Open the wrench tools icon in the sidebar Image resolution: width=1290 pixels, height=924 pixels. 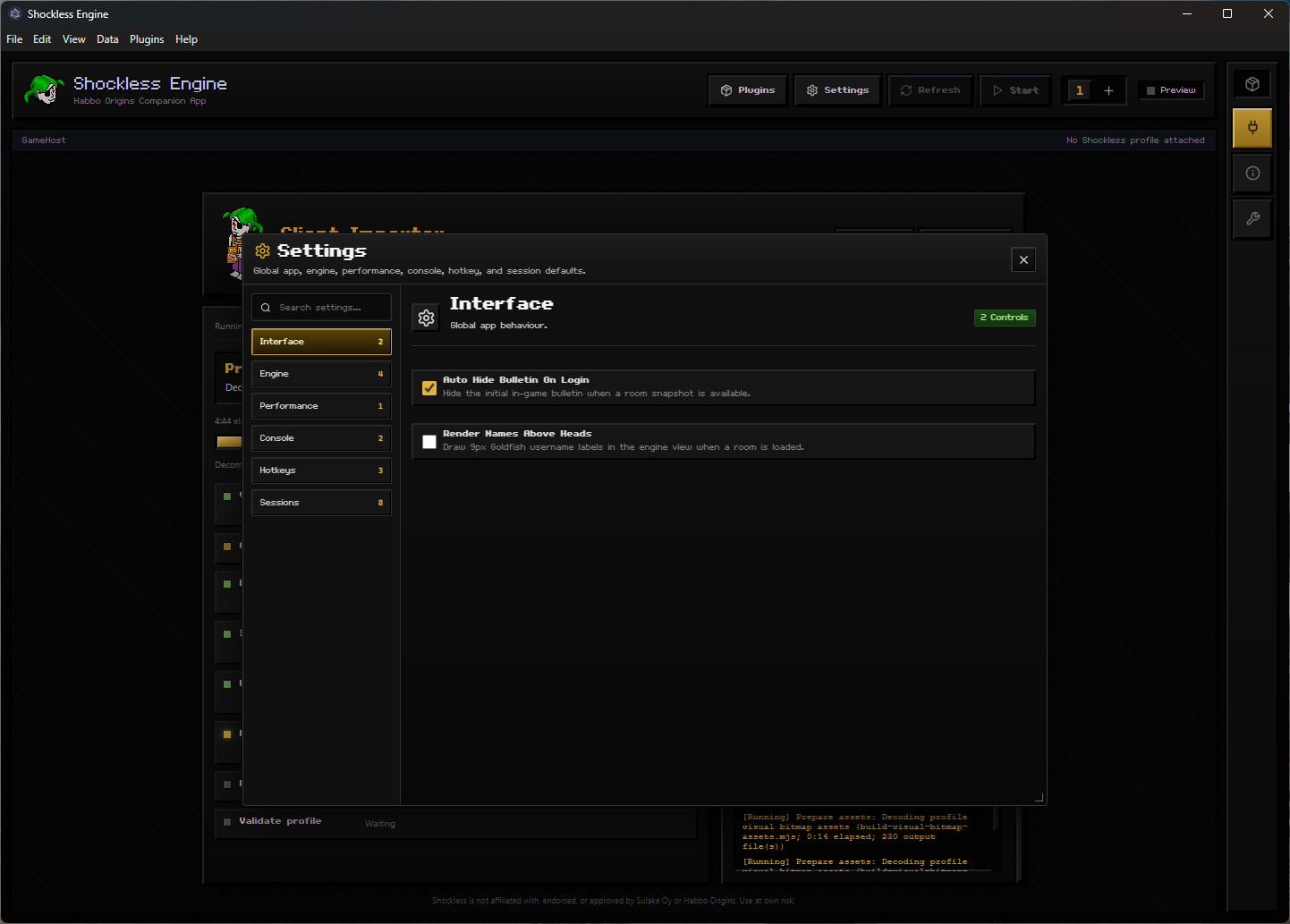(x=1252, y=218)
